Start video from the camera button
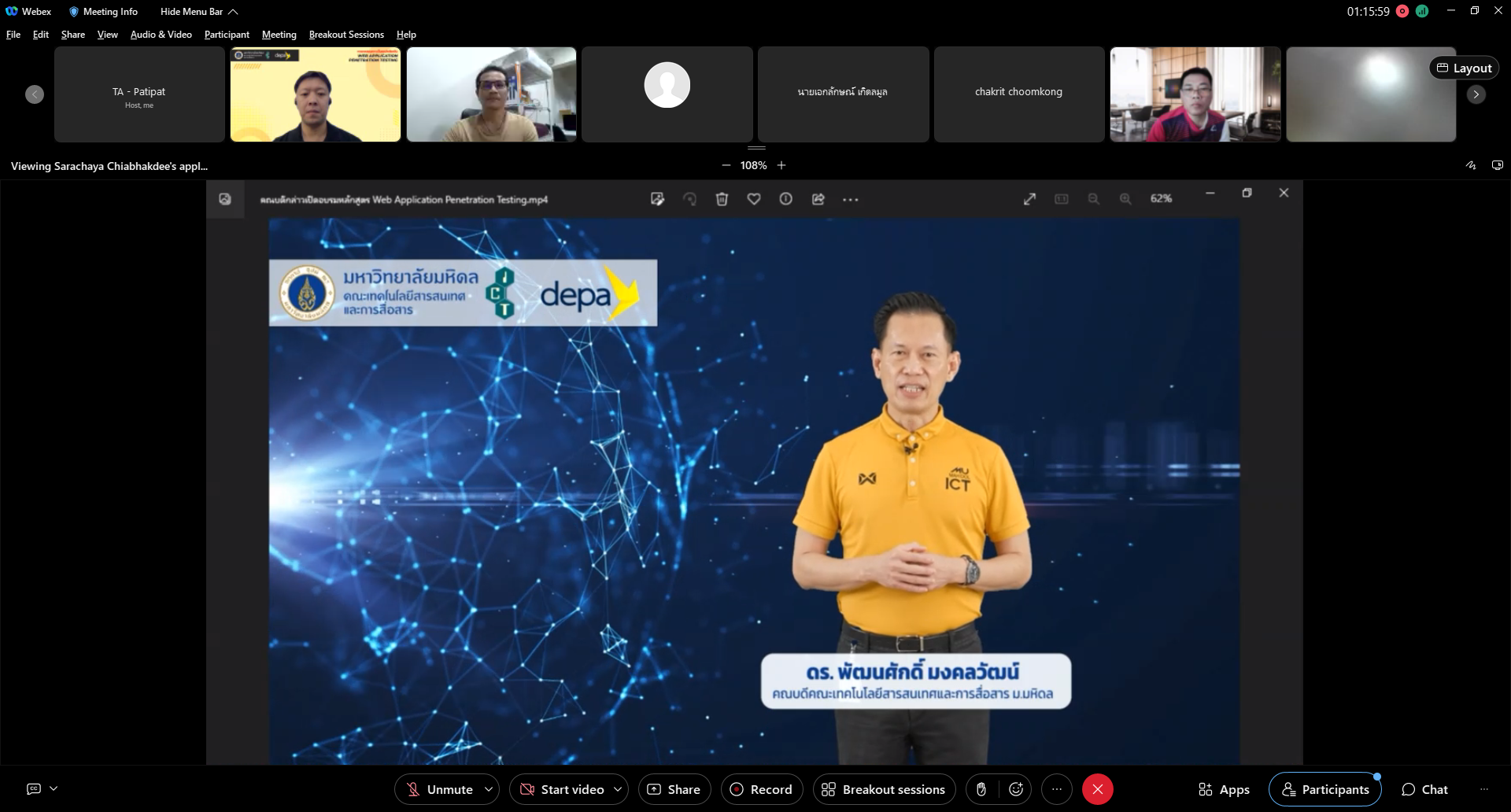 click(562, 789)
